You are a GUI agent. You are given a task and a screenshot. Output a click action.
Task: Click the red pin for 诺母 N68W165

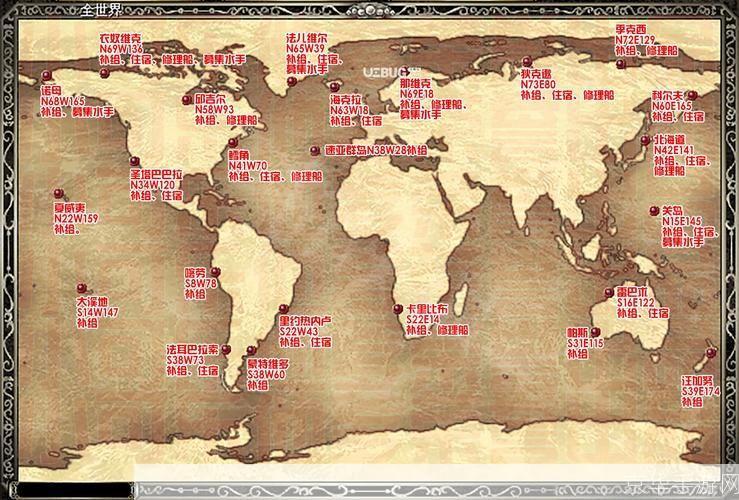click(46, 75)
